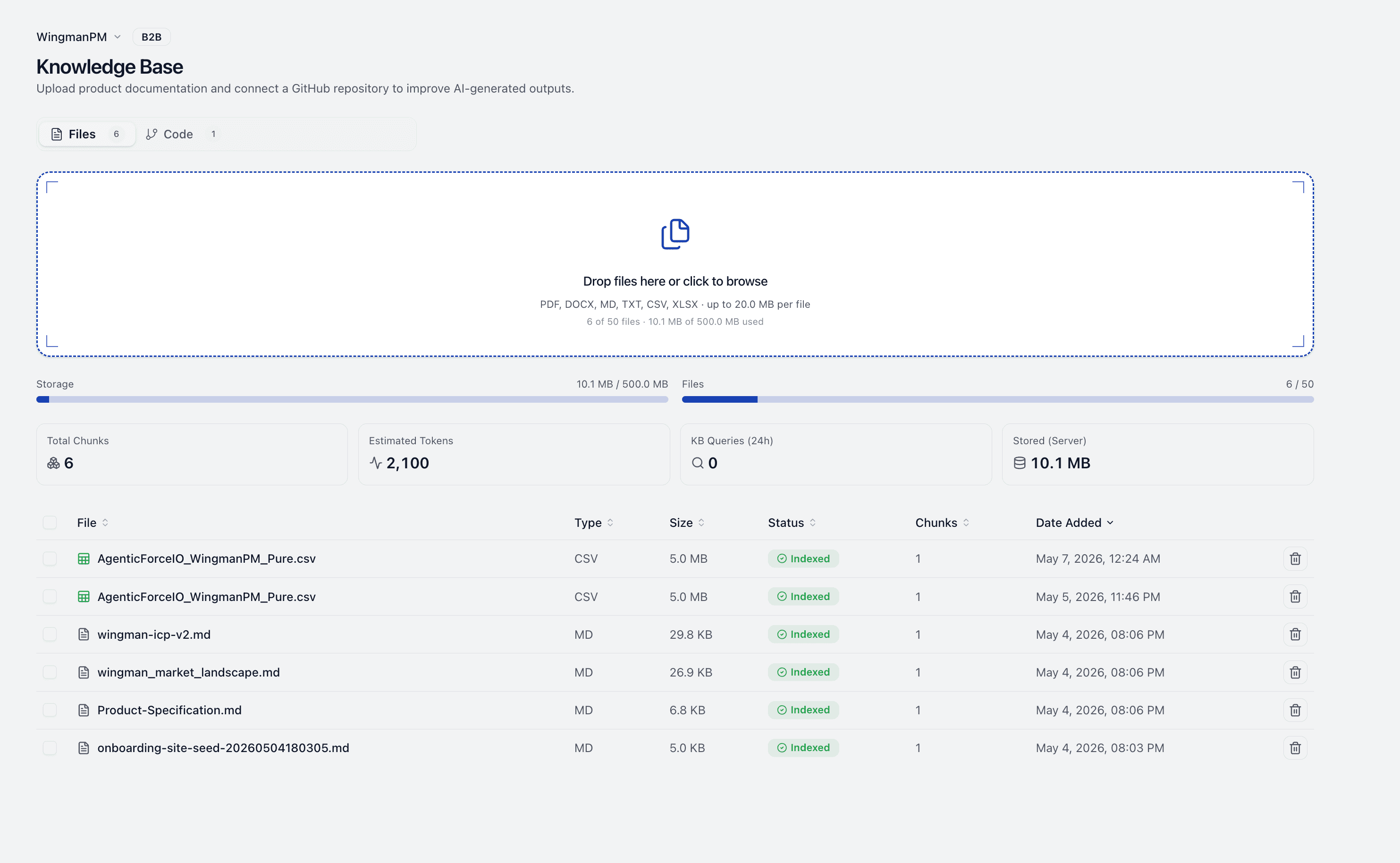The image size is (1400, 863).
Task: Open Product-Specification.md file name
Action: (x=169, y=710)
